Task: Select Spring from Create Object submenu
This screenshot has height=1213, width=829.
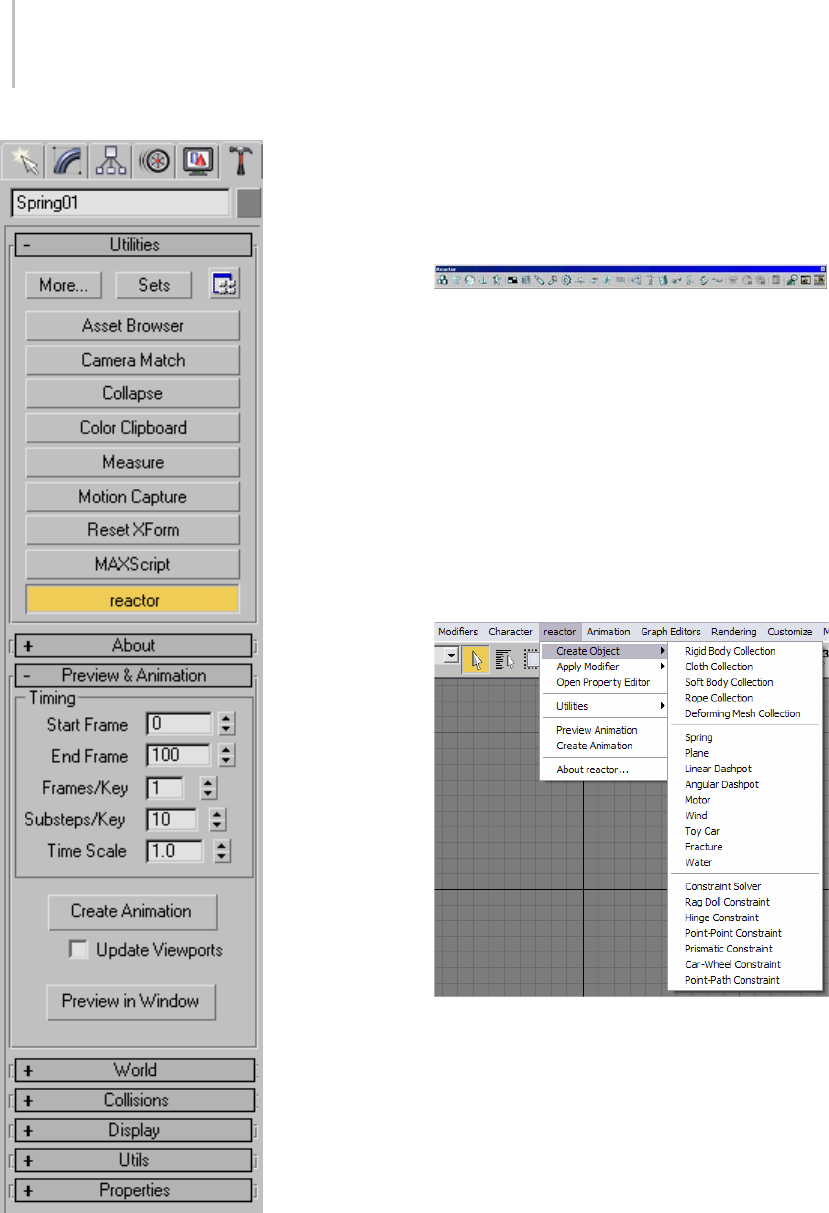Action: click(745, 738)
